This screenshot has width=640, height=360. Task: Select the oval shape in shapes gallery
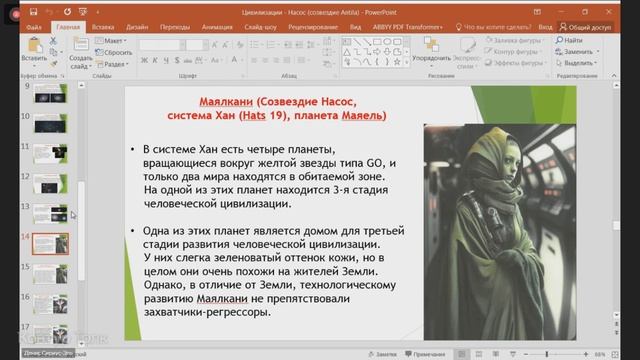(x=387, y=42)
